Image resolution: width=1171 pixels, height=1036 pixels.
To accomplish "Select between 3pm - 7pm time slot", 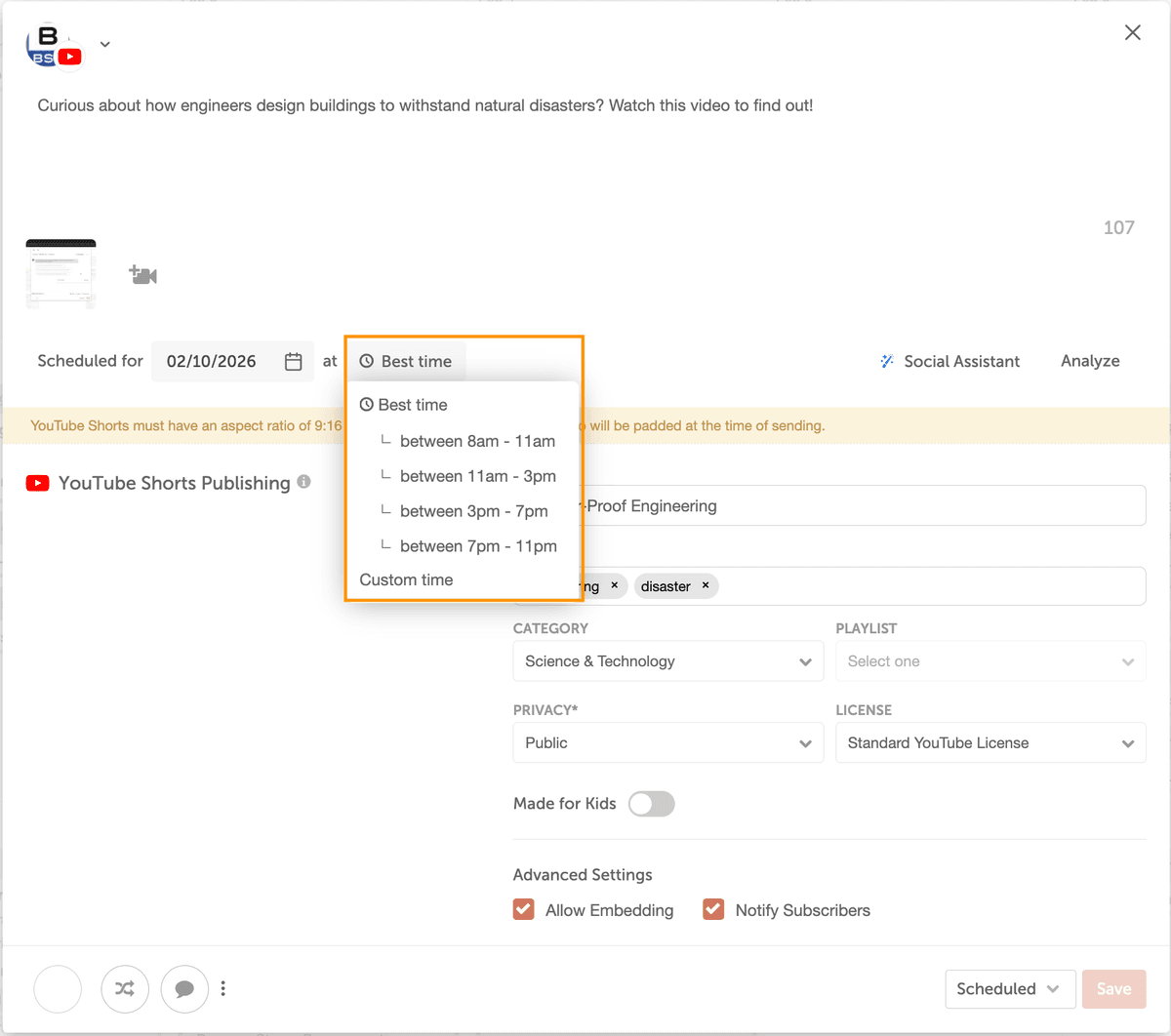I will [x=473, y=510].
